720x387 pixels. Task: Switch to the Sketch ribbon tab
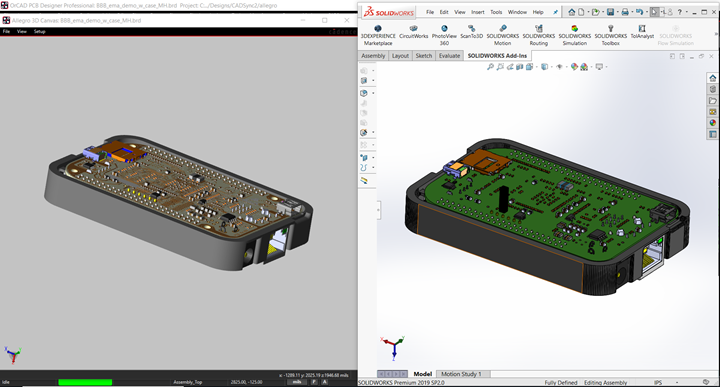tap(423, 56)
